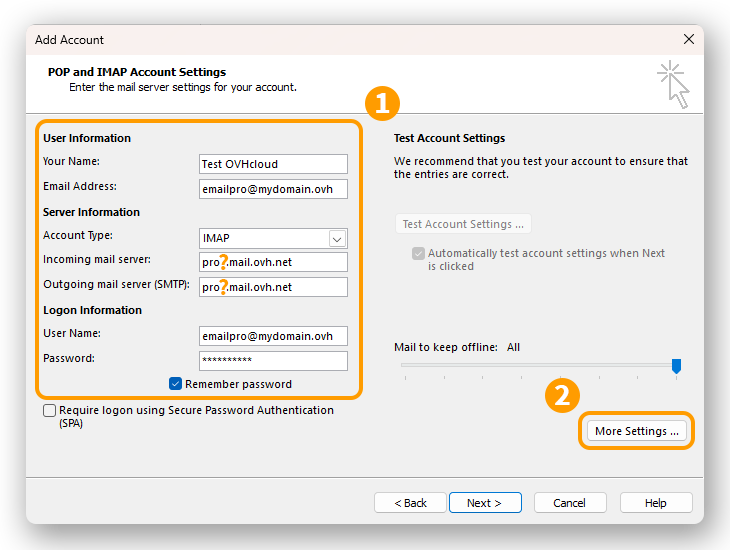Open Help for this dialog
Screen dimensions: 730x550
click(655, 503)
